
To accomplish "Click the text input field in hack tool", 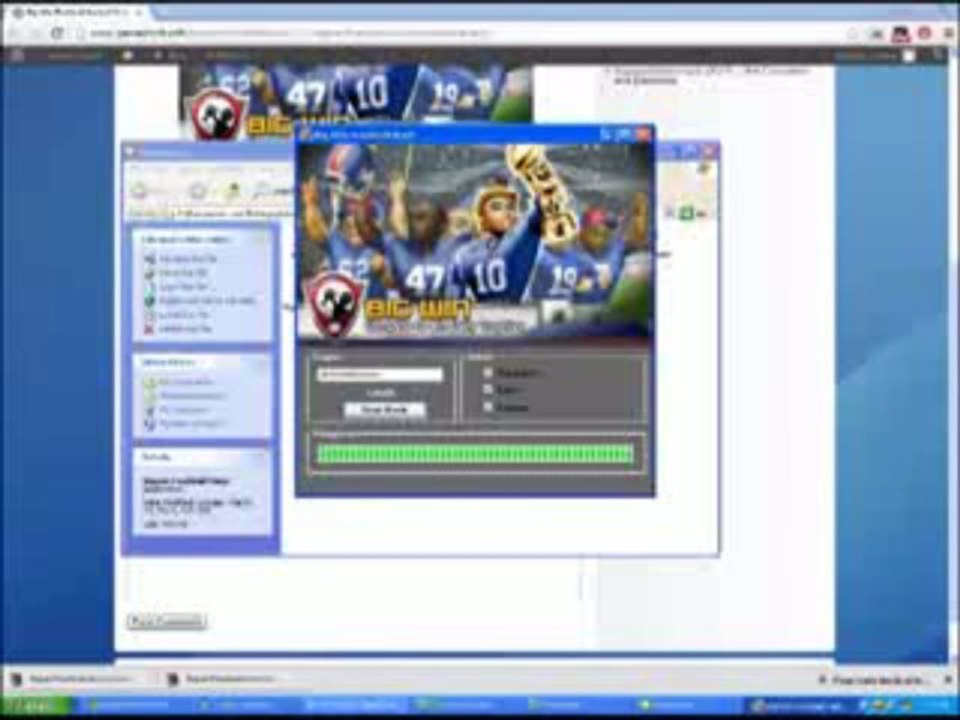I will 380,373.
